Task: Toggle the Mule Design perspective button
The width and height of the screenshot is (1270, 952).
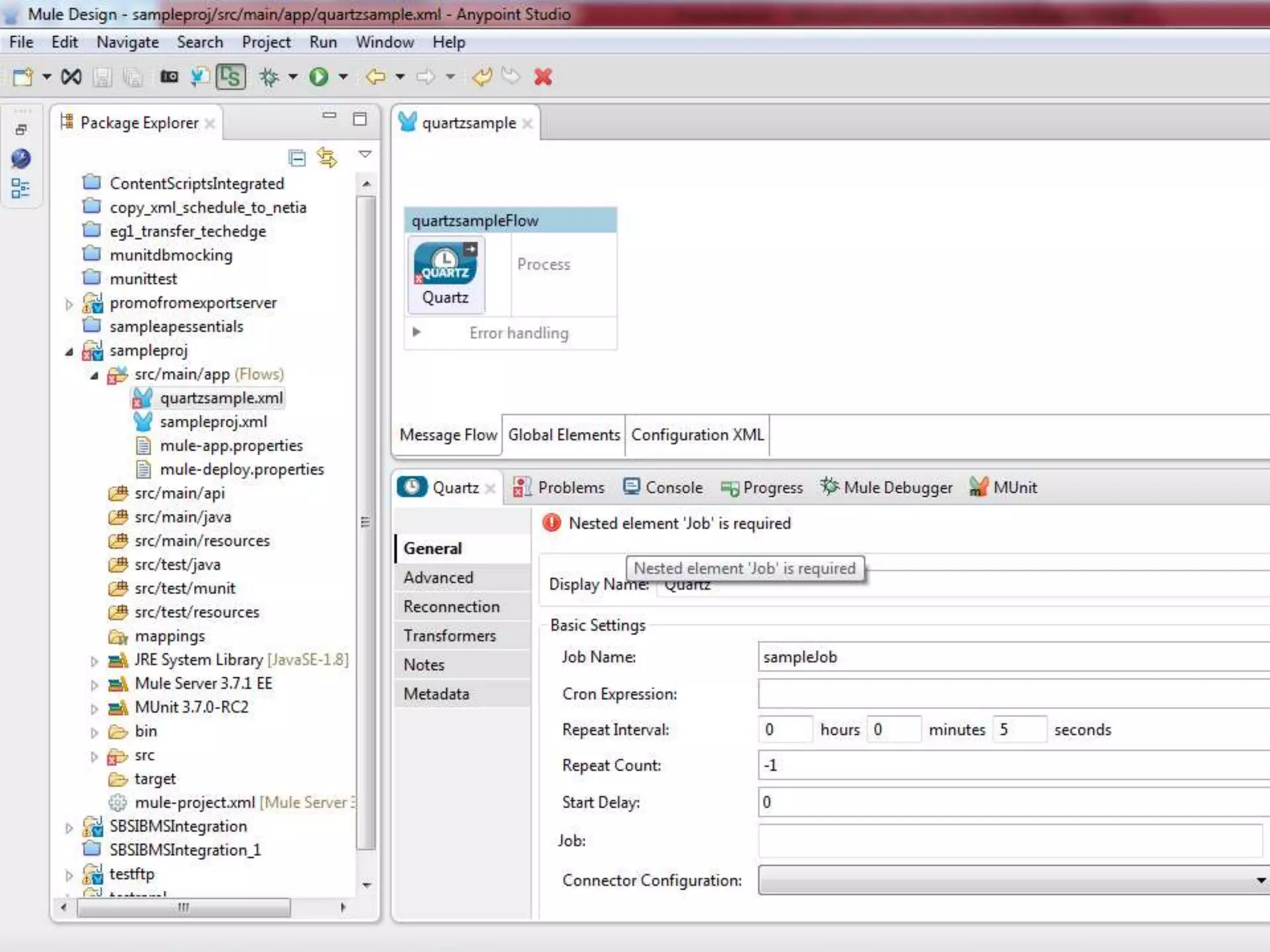Action: [230, 77]
